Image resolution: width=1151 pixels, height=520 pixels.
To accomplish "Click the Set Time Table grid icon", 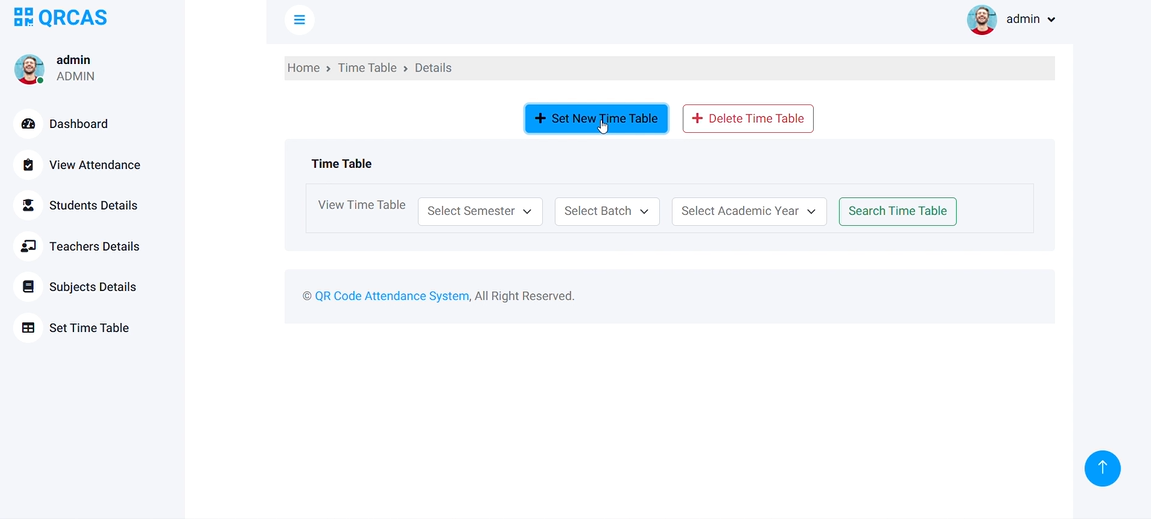I will (x=28, y=328).
